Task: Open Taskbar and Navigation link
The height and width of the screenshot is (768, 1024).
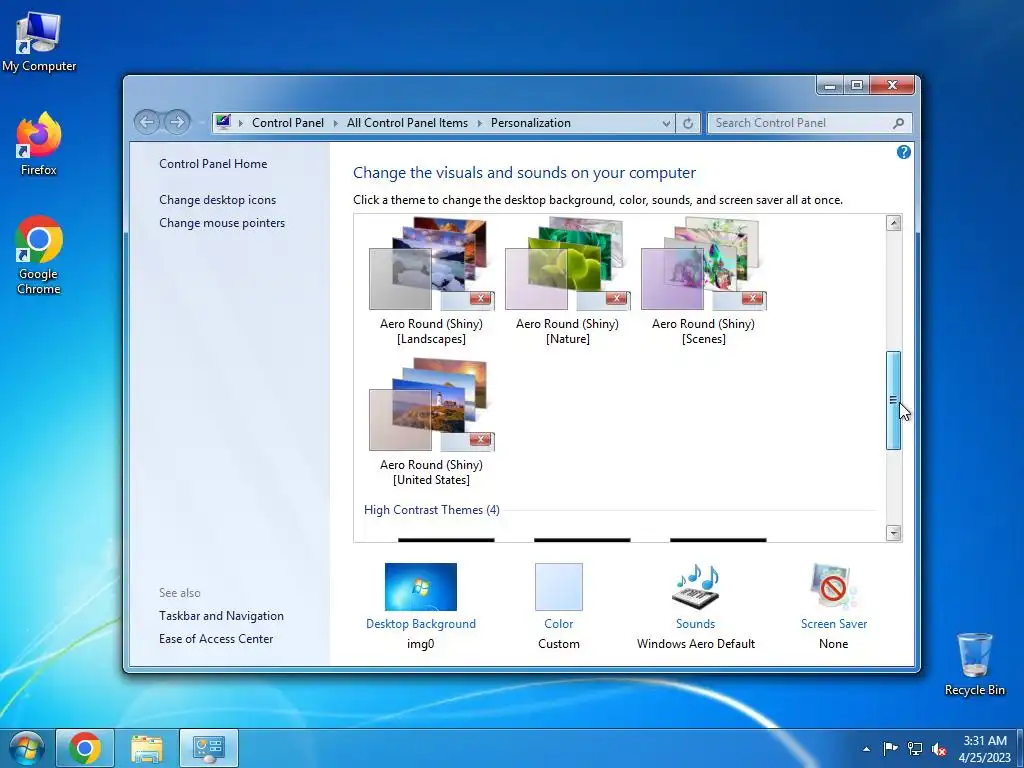Action: point(221,616)
